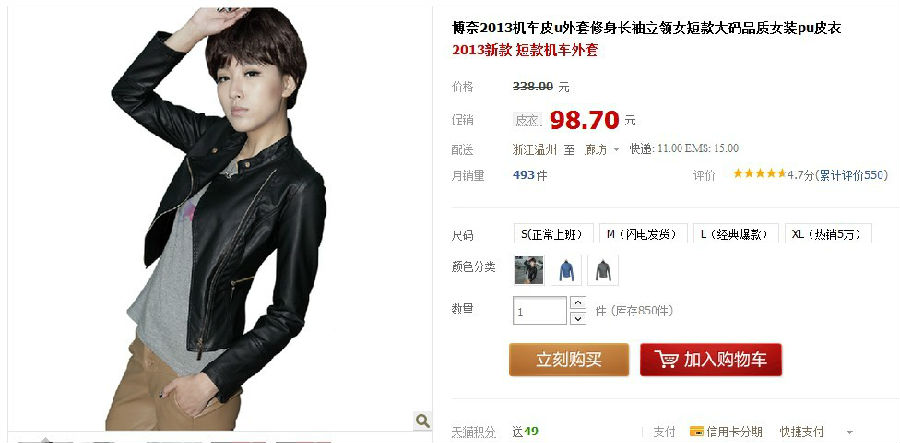Click the shopping cart icon in red button
The height and width of the screenshot is (443, 900).
666,360
